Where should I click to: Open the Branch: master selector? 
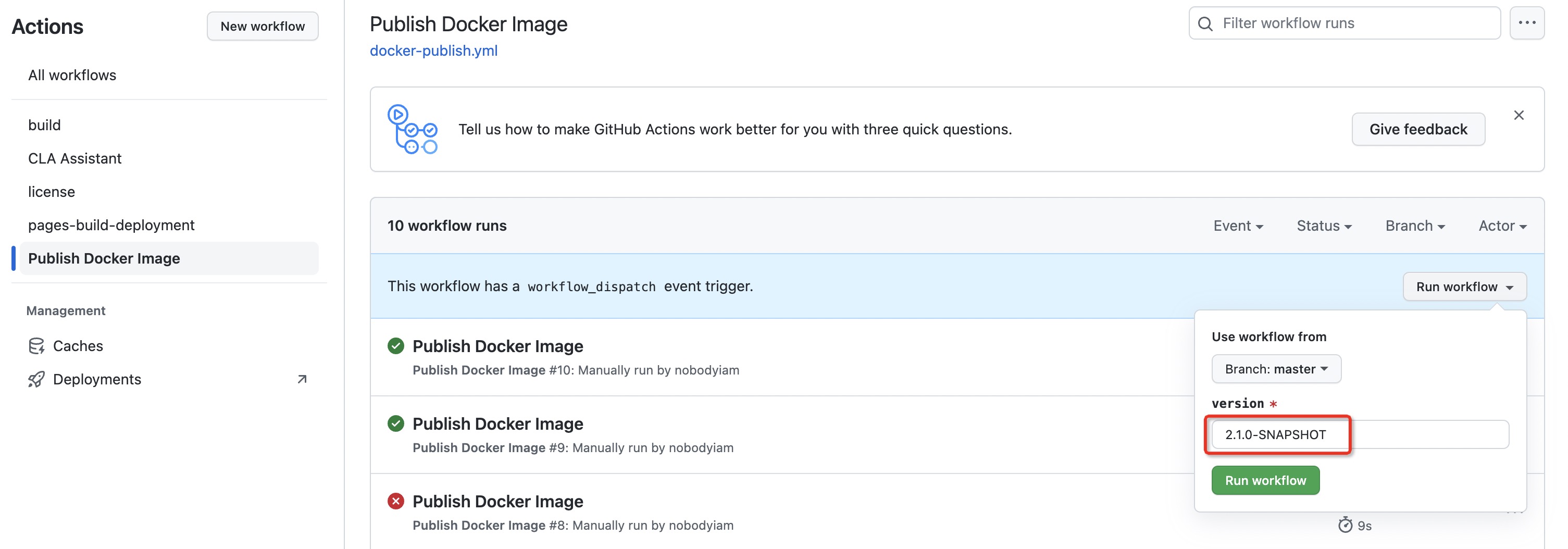pos(1276,368)
